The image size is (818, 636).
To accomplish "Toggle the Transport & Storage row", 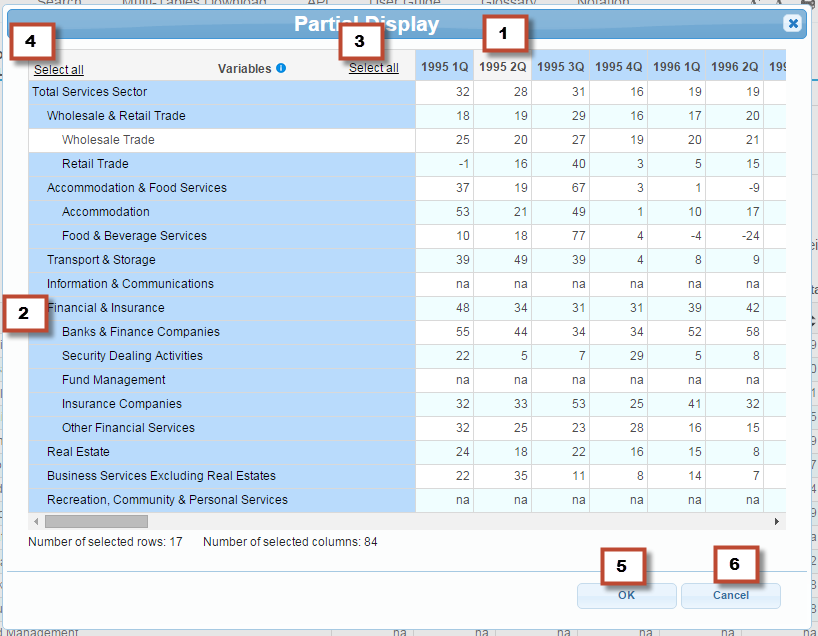I will tap(101, 260).
